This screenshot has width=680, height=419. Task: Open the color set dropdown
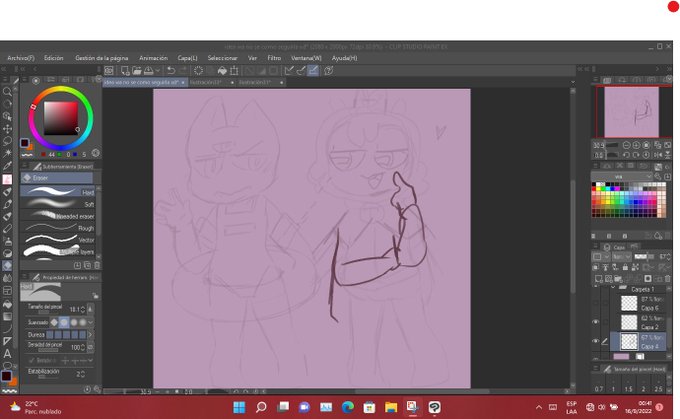(x=621, y=176)
